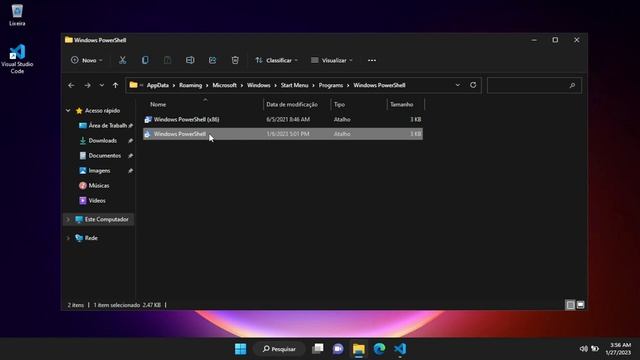The height and width of the screenshot is (360, 640).
Task: Expand the address bar history dropdown
Action: click(458, 85)
